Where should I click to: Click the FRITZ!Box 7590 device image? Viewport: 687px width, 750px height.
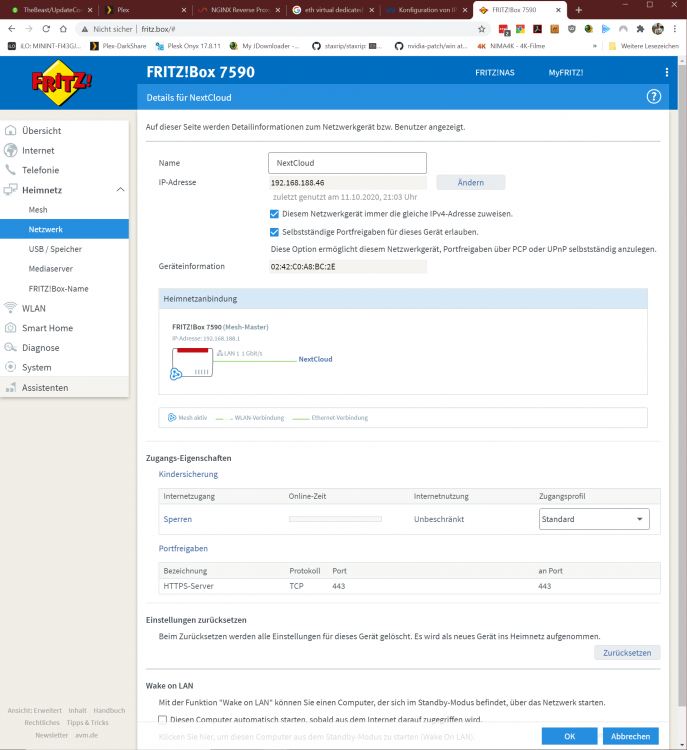click(192, 362)
